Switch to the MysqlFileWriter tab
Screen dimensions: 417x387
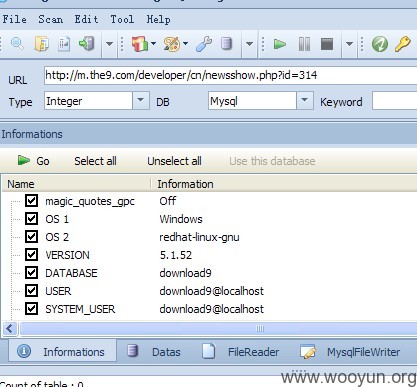(x=350, y=352)
